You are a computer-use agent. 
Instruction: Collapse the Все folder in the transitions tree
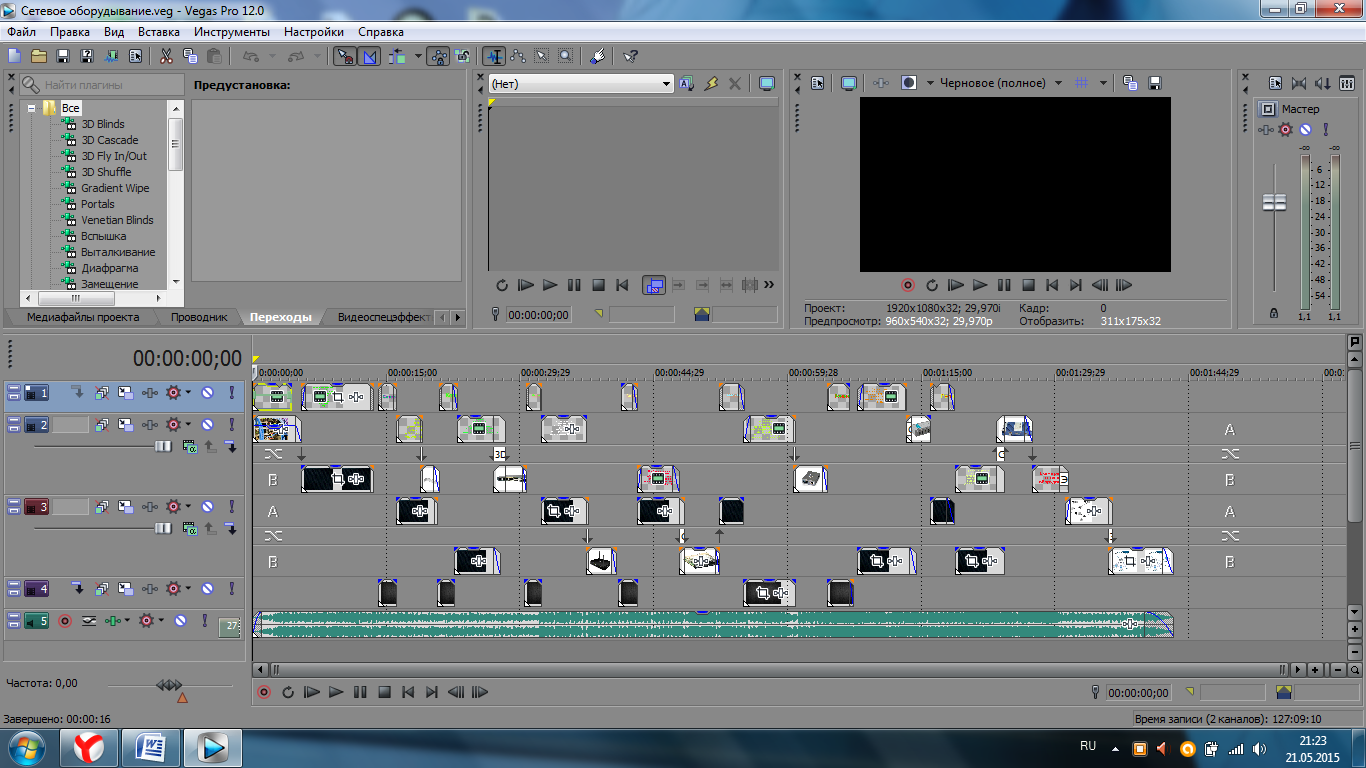click(x=32, y=108)
